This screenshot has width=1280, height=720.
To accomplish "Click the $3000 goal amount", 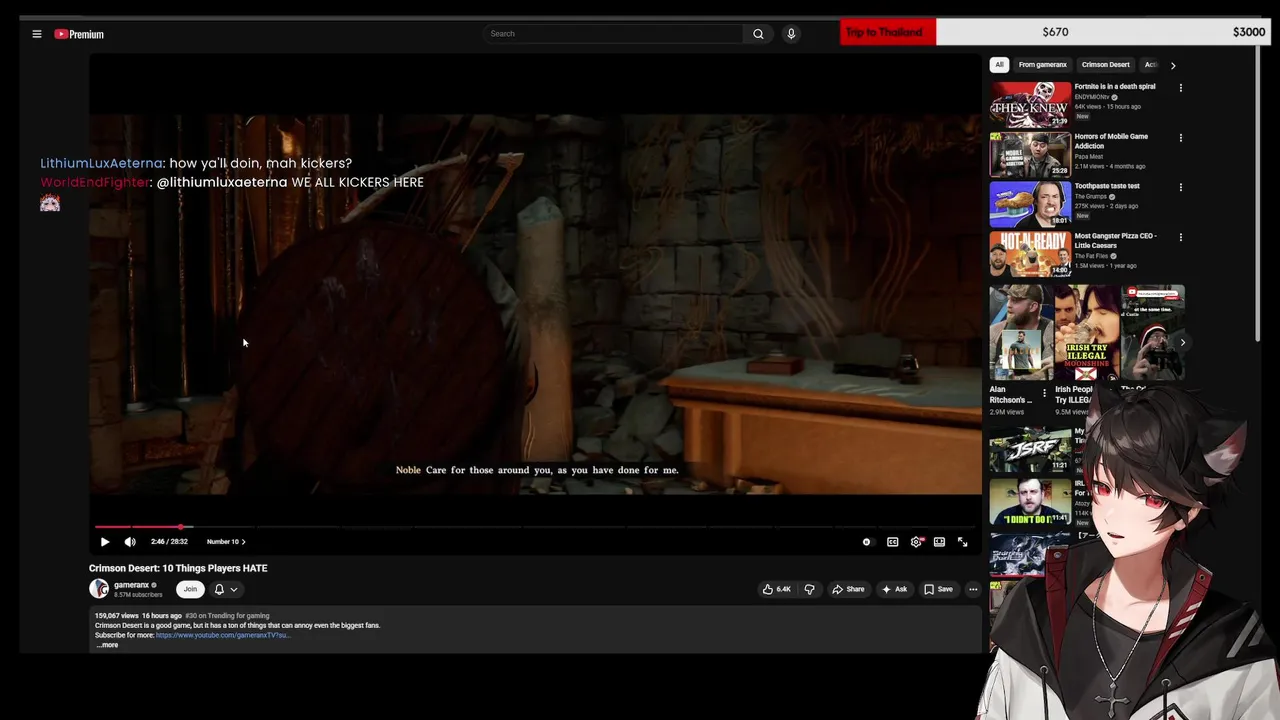I will pyautogui.click(x=1249, y=32).
